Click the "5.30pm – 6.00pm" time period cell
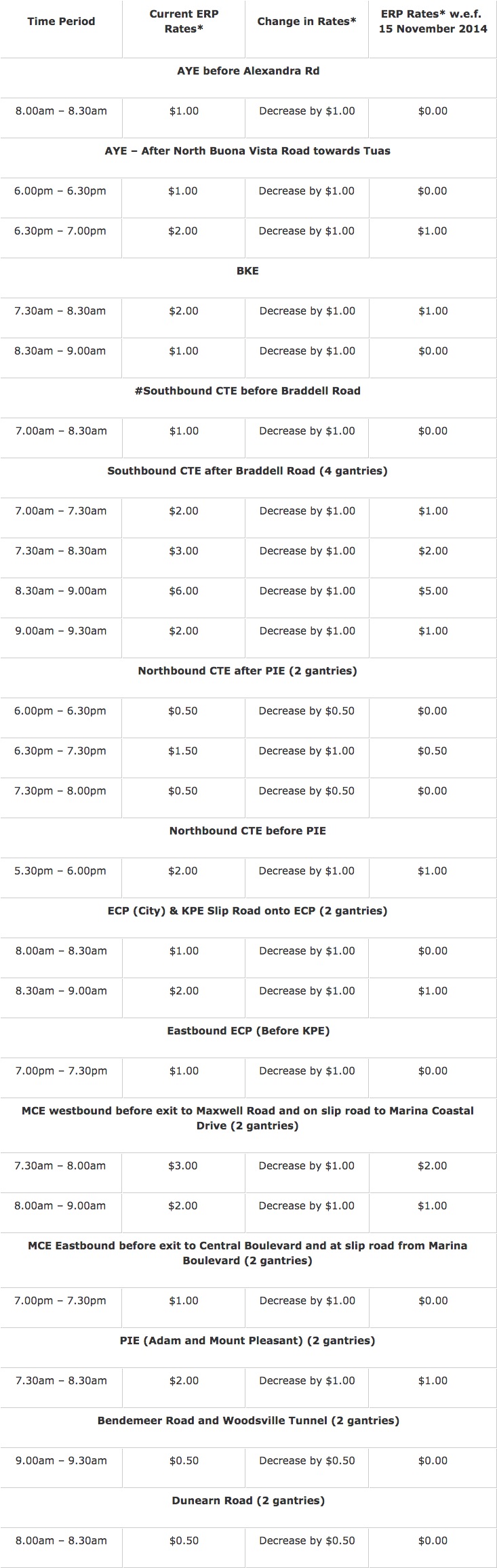The width and height of the screenshot is (497, 1568). click(x=60, y=871)
